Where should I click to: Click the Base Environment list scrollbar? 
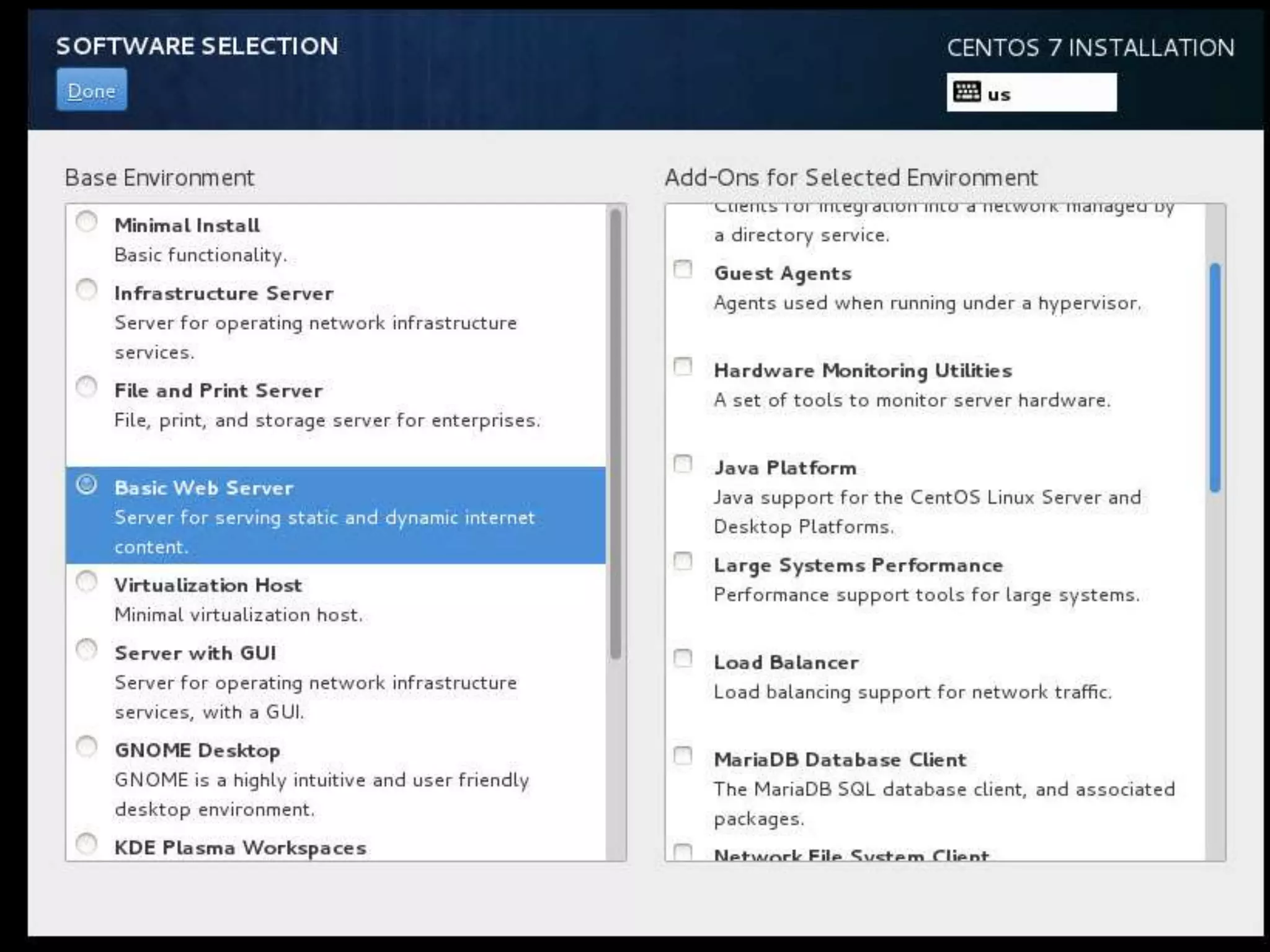click(x=615, y=434)
